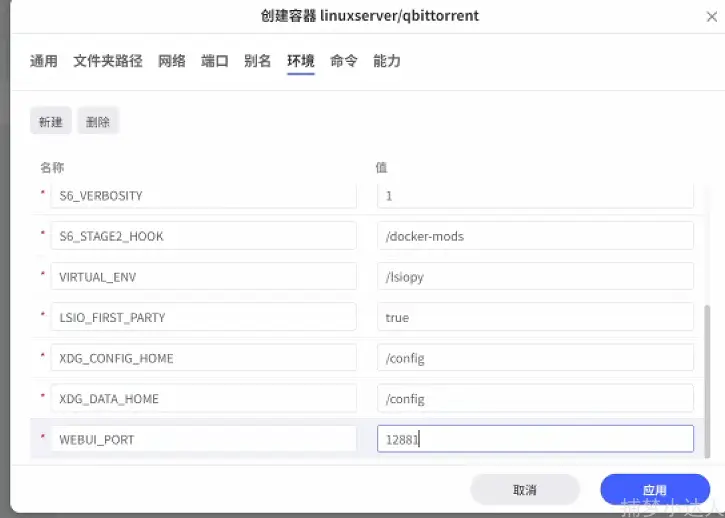This screenshot has width=725, height=518.
Task: Open the 端口 tab
Action: pos(215,61)
